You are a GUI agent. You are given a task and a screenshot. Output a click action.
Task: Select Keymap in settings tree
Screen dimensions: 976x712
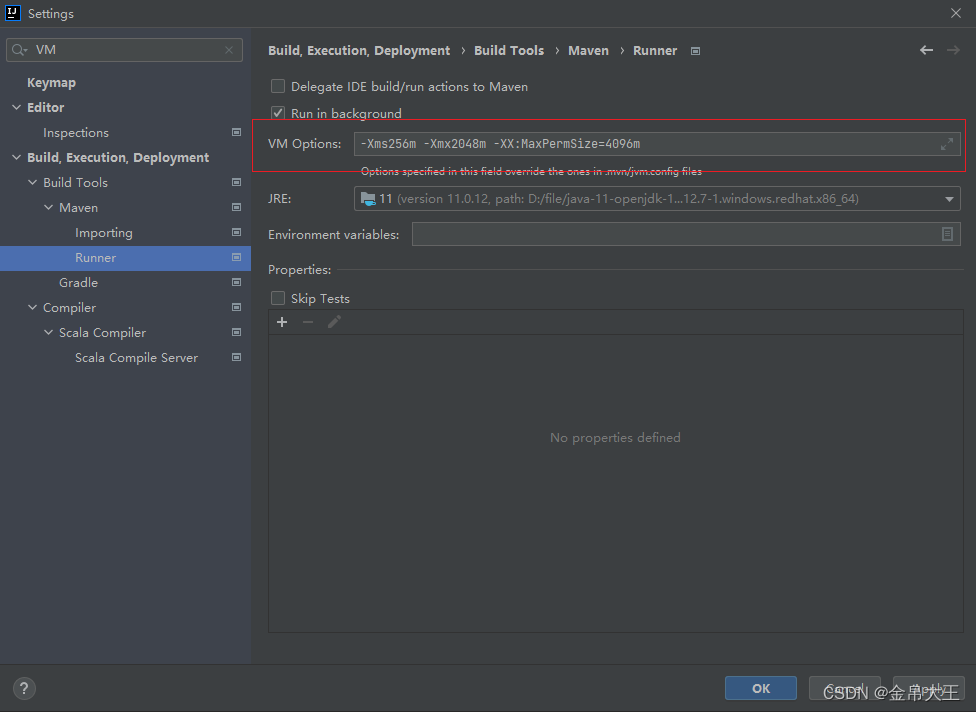[x=51, y=83]
